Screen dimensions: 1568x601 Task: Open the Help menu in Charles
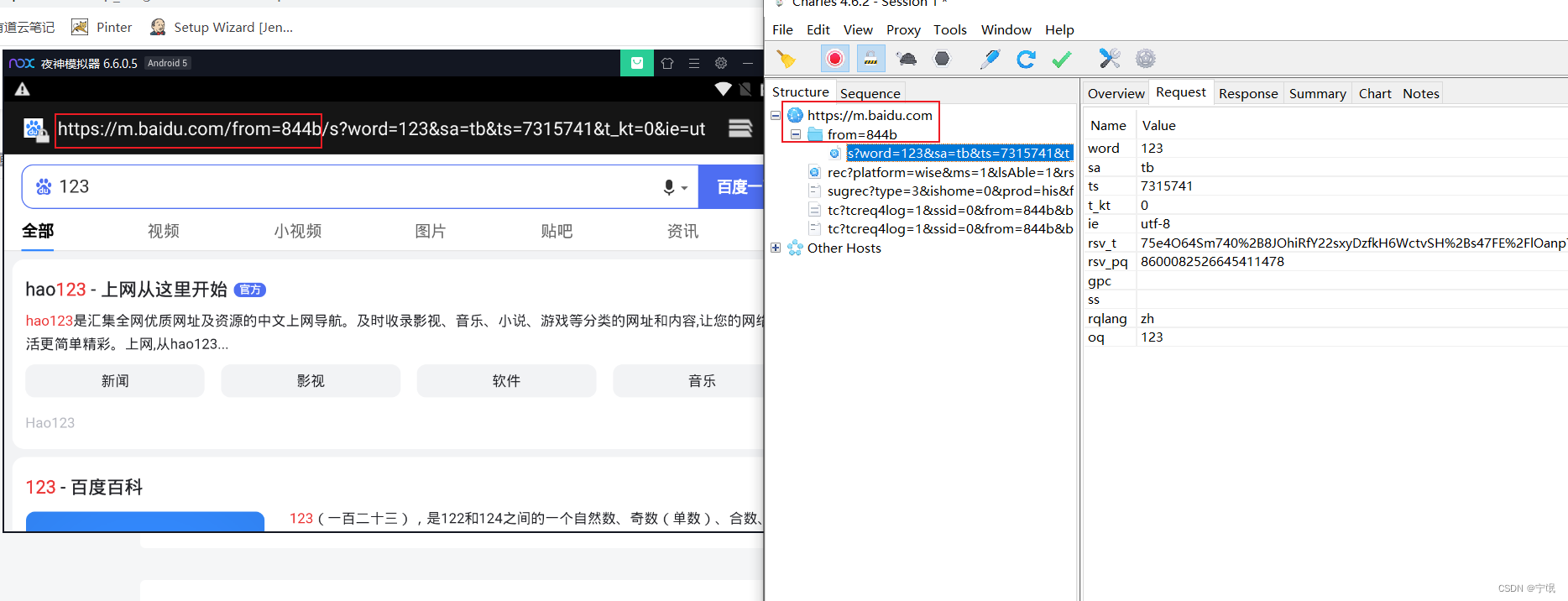[1059, 29]
